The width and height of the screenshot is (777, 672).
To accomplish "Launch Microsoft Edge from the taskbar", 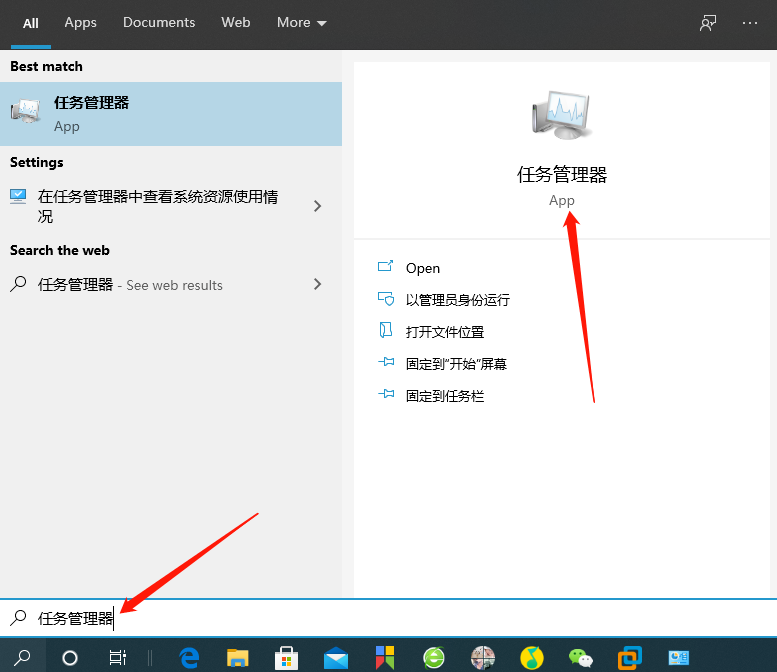I will (x=189, y=657).
